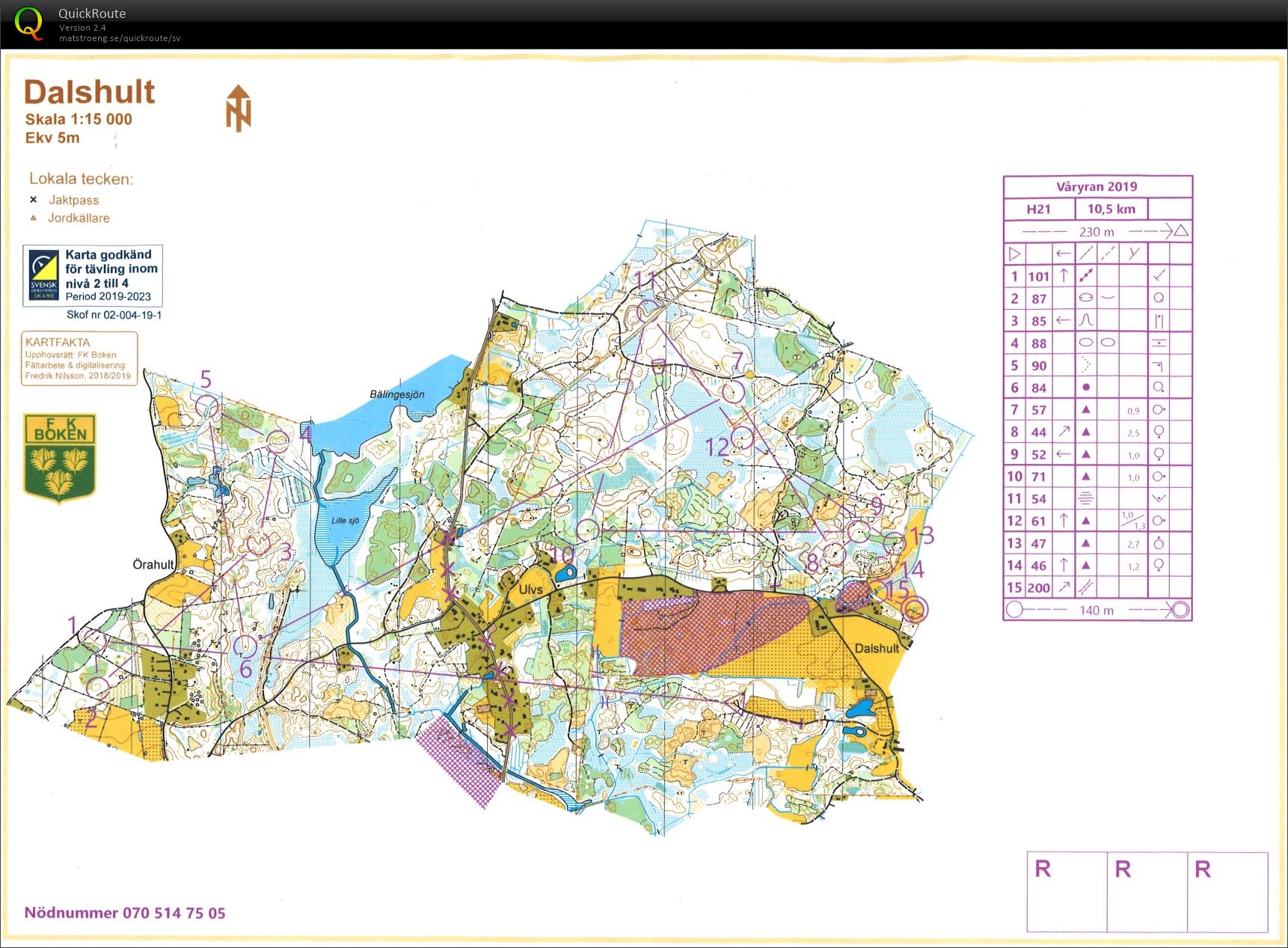Click the finish double circle on map

pos(914,609)
